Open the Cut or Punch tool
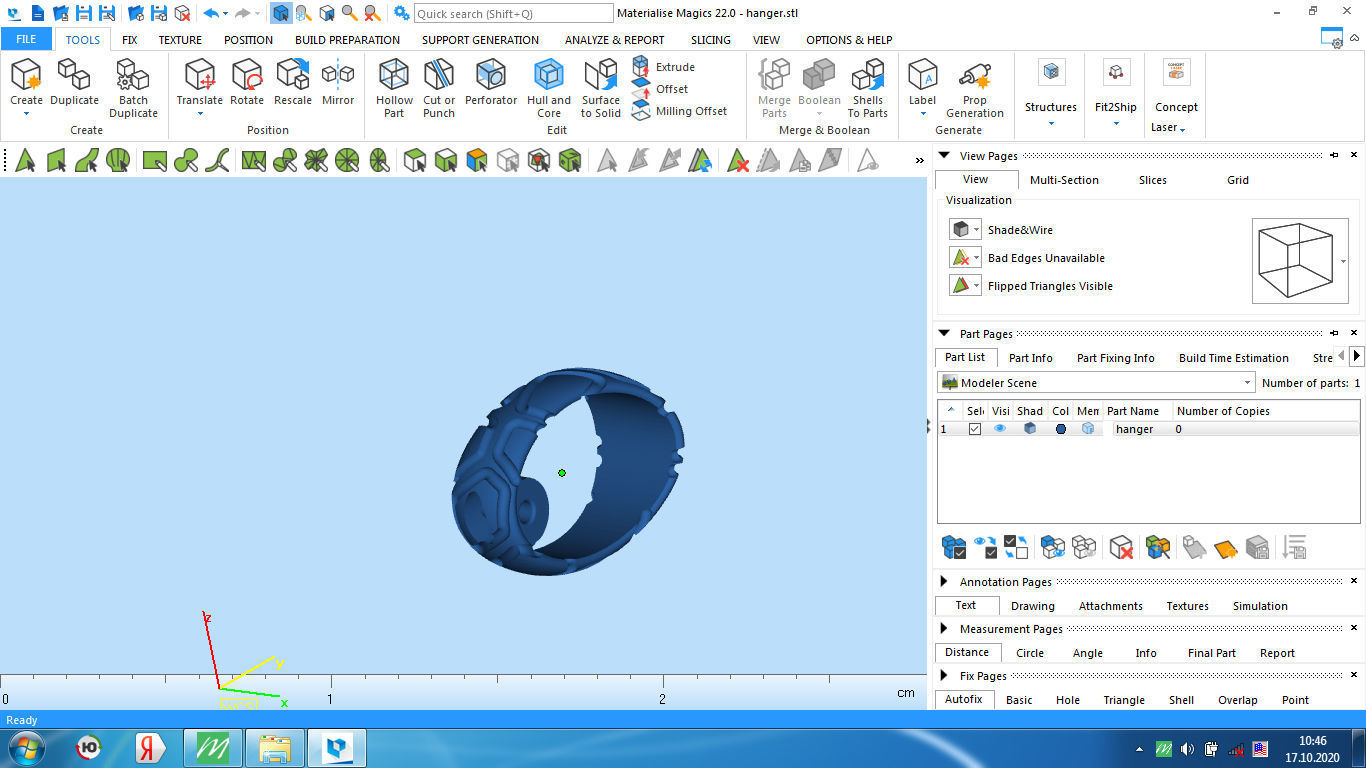Image resolution: width=1366 pixels, height=768 pixels. pos(439,88)
